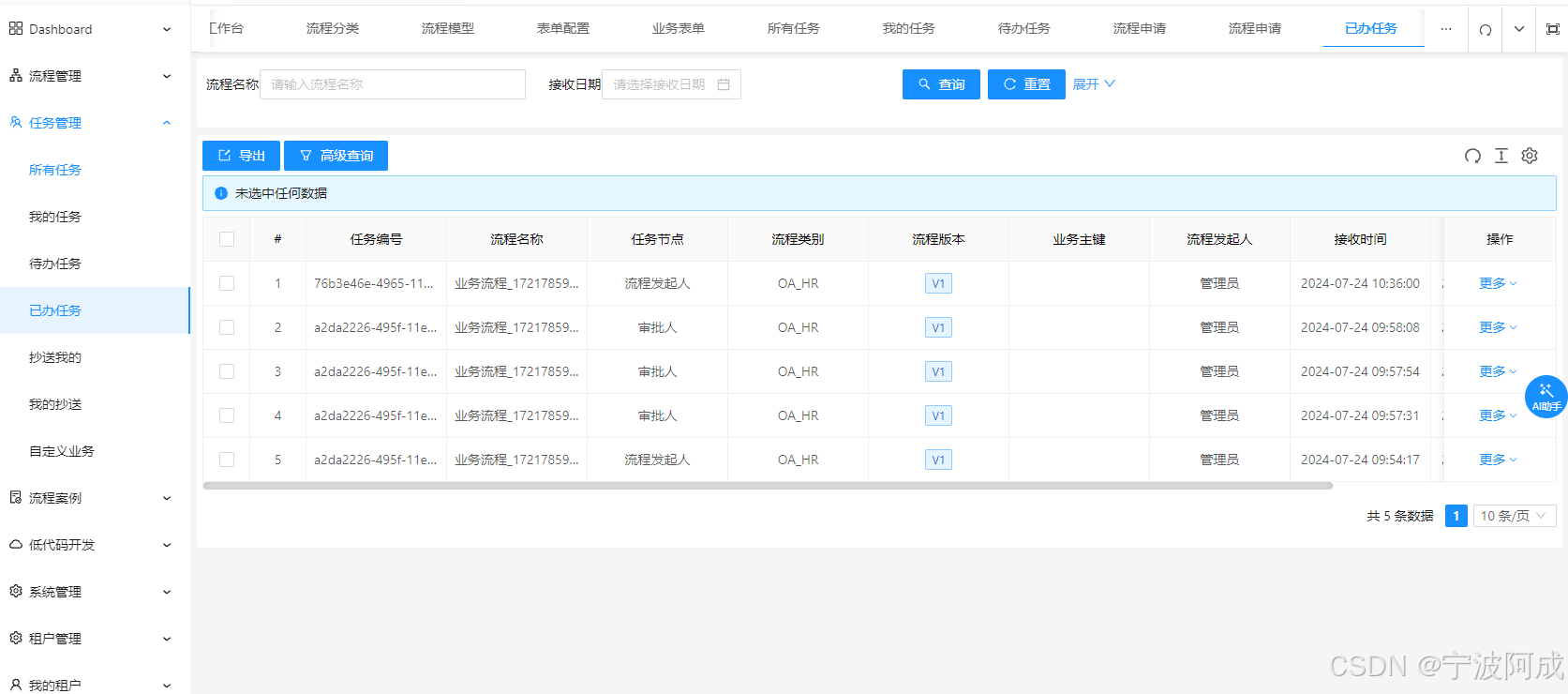Check the checkbox for row 4
This screenshot has width=1568, height=694.
point(227,415)
